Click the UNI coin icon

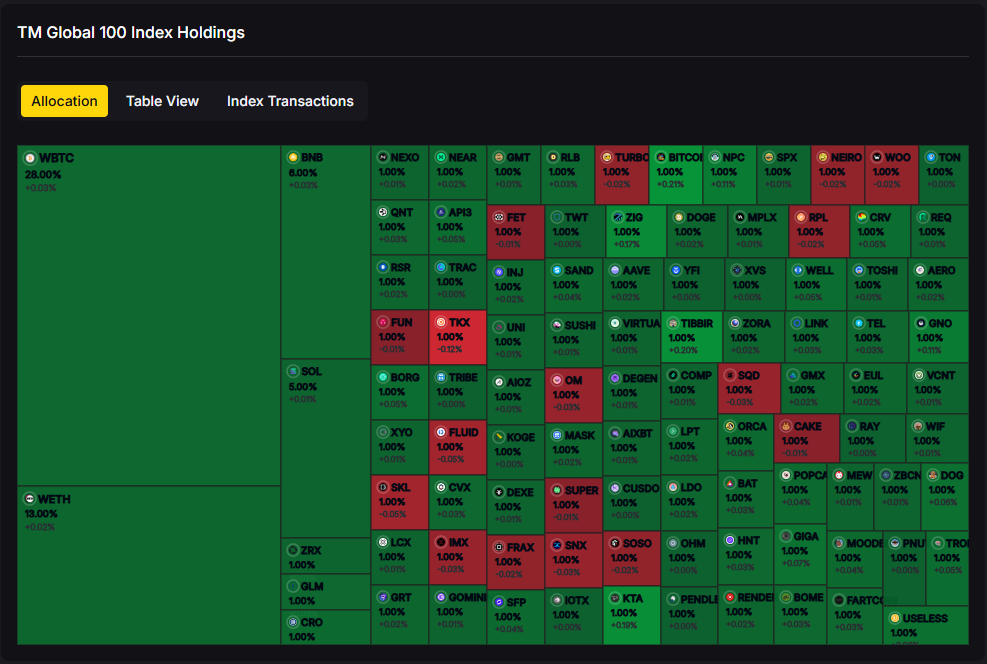[x=499, y=327]
